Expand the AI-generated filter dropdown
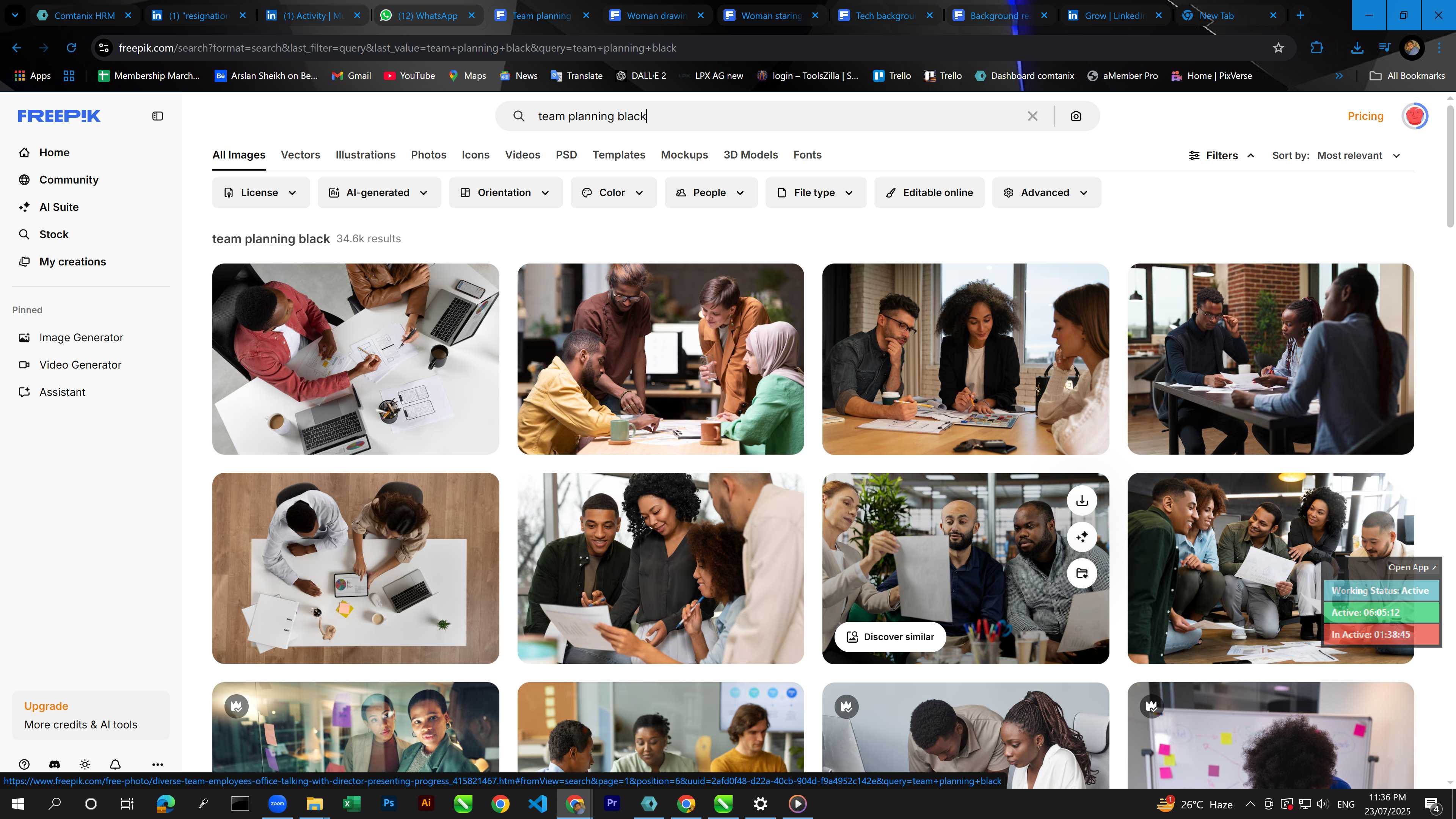This screenshot has height=819, width=1456. tap(379, 193)
